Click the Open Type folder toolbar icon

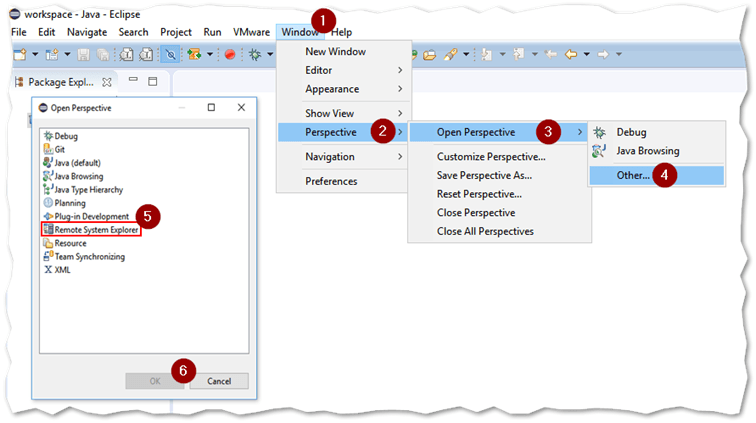430,55
